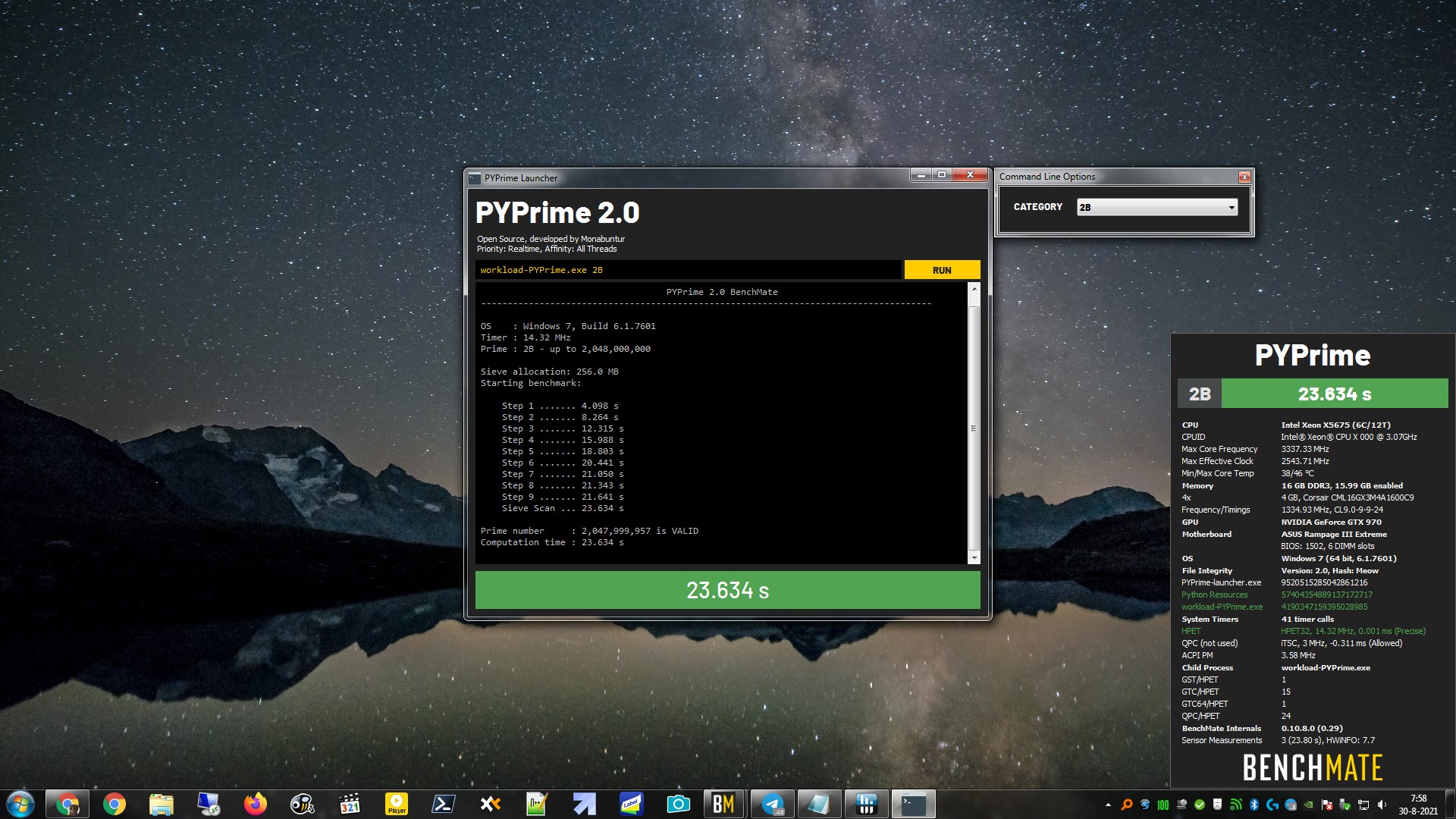Screen dimensions: 1456x819
Task: Click the PYPrime 2.0 heading in launcher
Action: pos(557,212)
